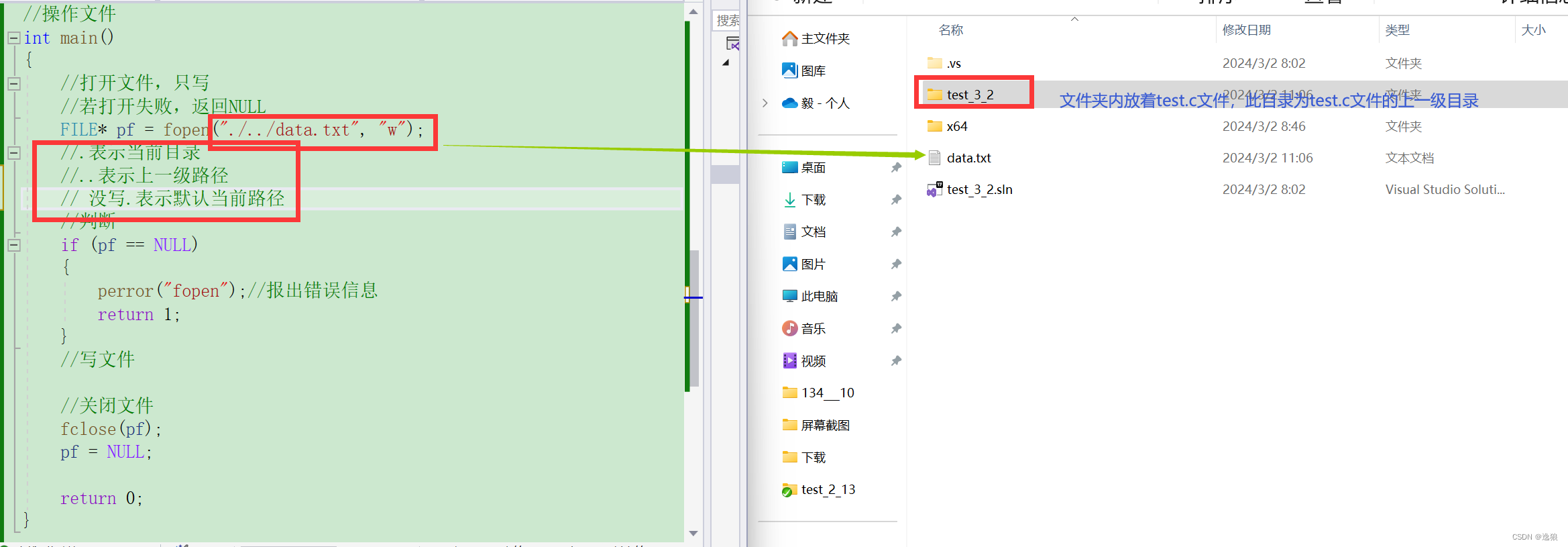The image size is (1568, 547).
Task: Click the scroll down arrow of code editor
Action: (x=693, y=534)
